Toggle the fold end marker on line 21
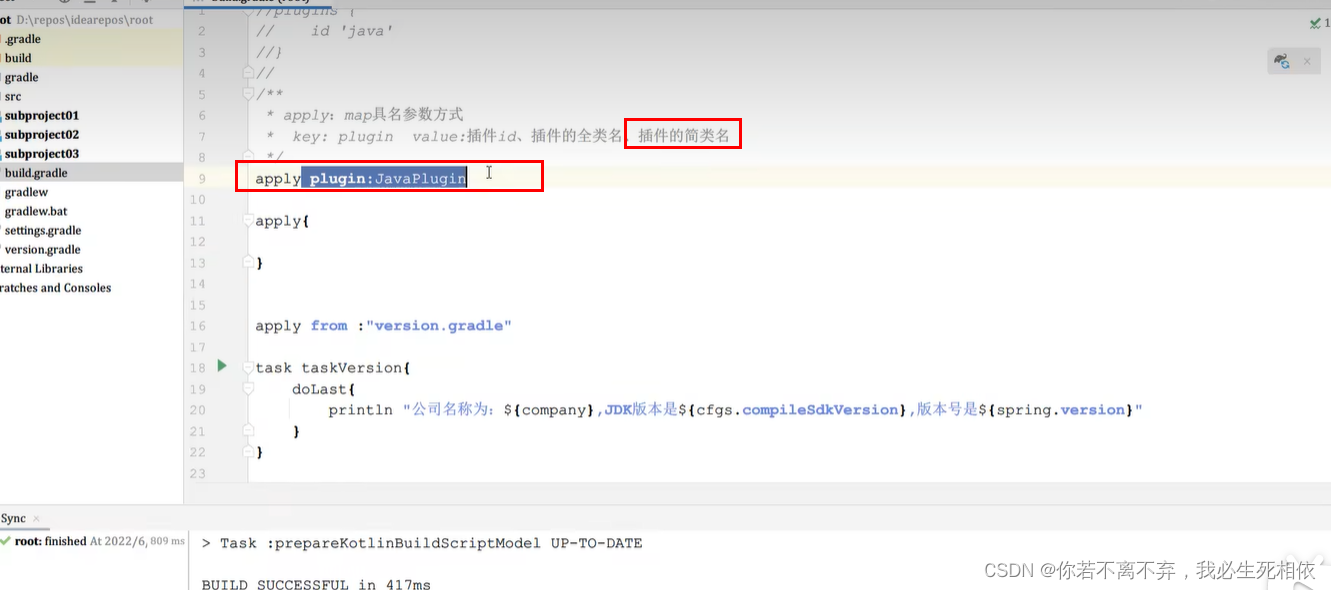The height and width of the screenshot is (590, 1331). (248, 431)
